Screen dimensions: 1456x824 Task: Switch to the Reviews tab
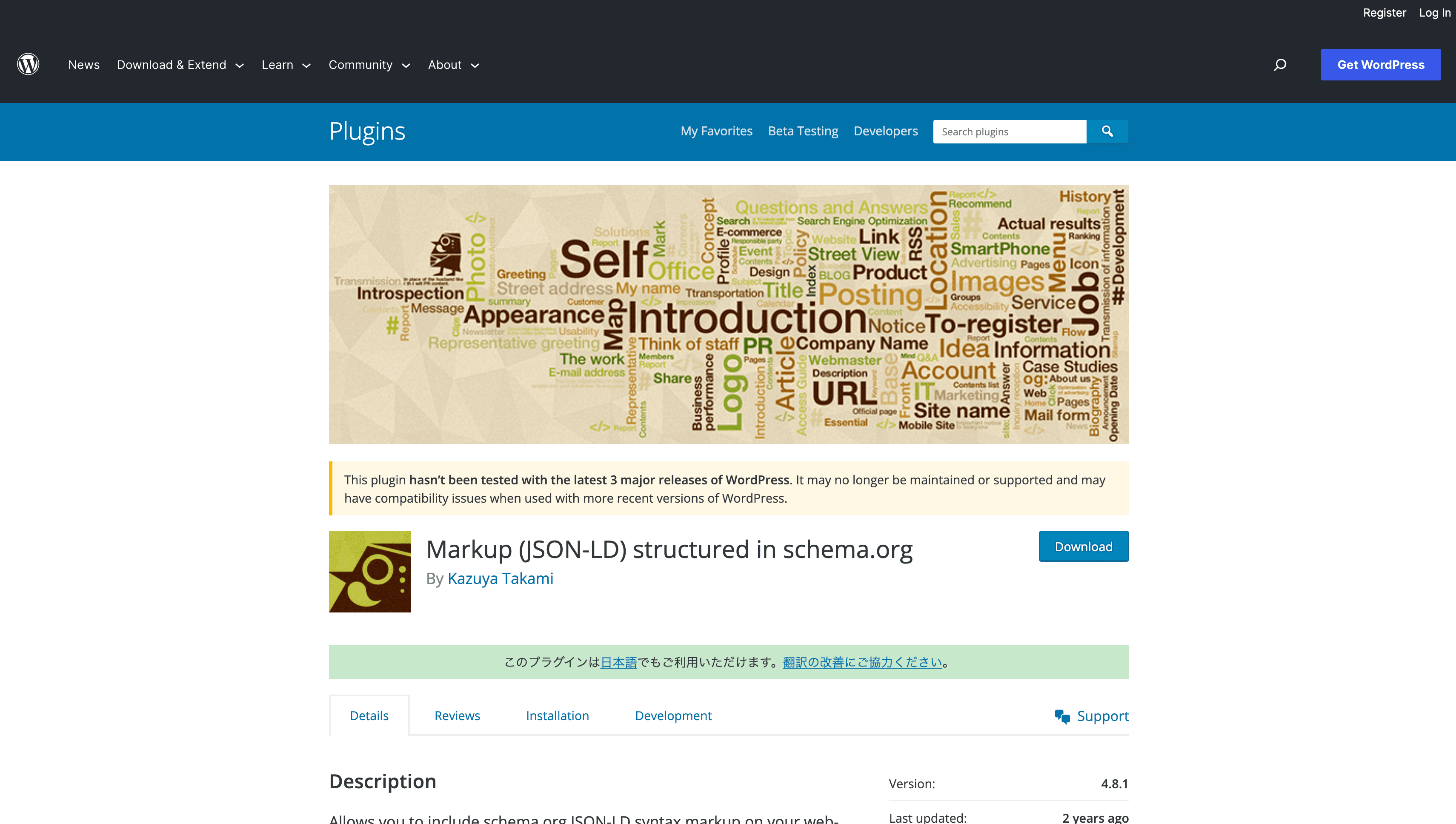[x=457, y=715]
